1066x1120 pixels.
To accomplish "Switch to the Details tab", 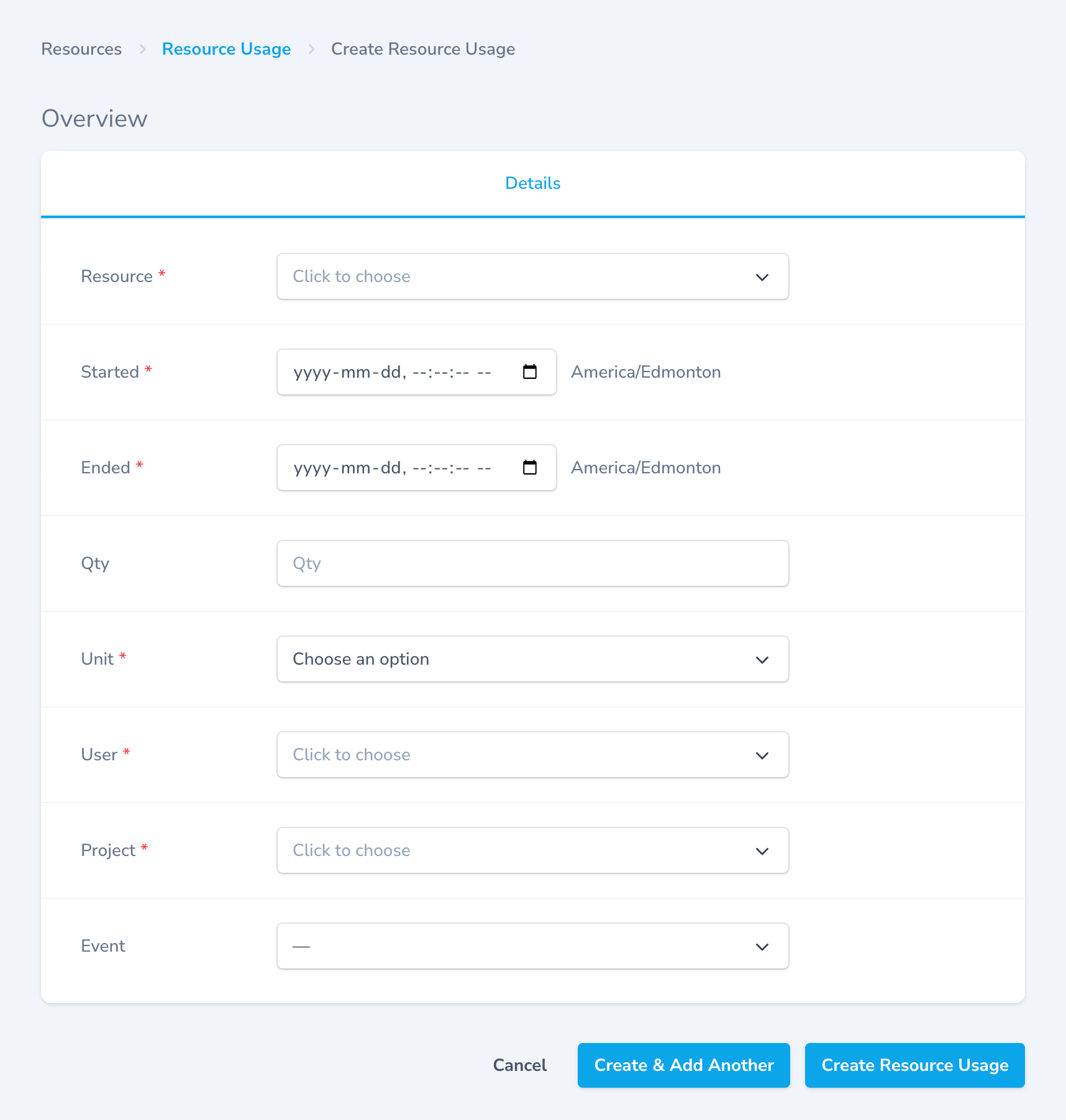I will [532, 183].
